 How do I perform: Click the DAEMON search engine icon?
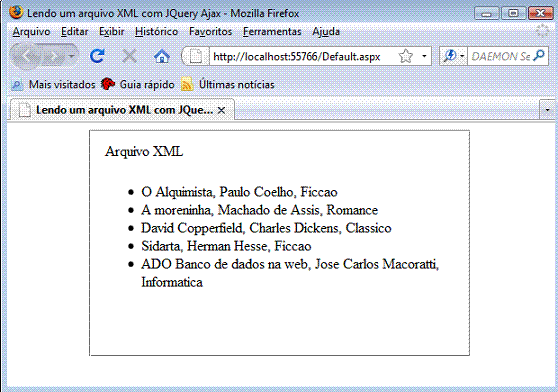click(450, 56)
